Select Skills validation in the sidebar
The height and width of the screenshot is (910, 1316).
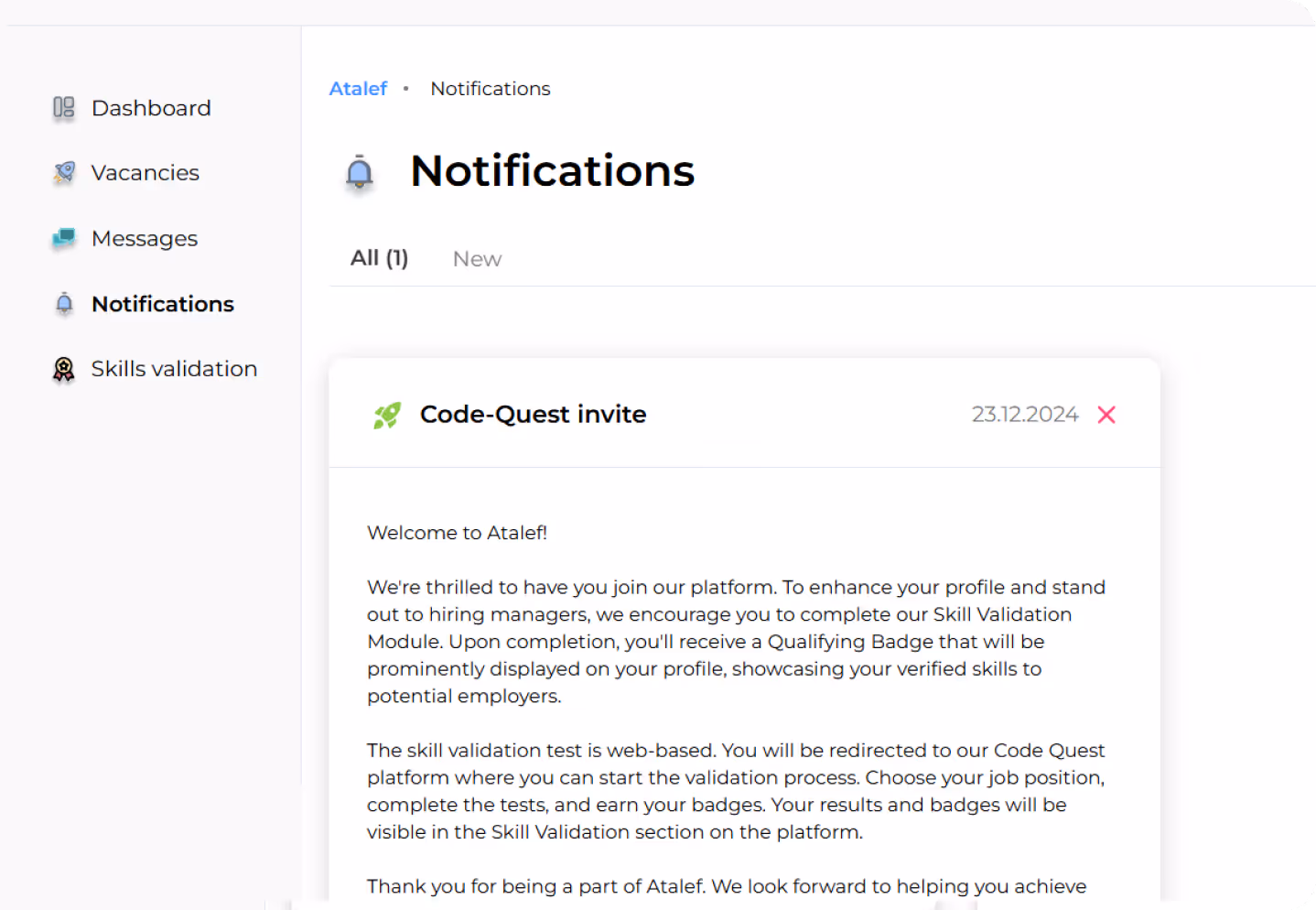(x=174, y=368)
